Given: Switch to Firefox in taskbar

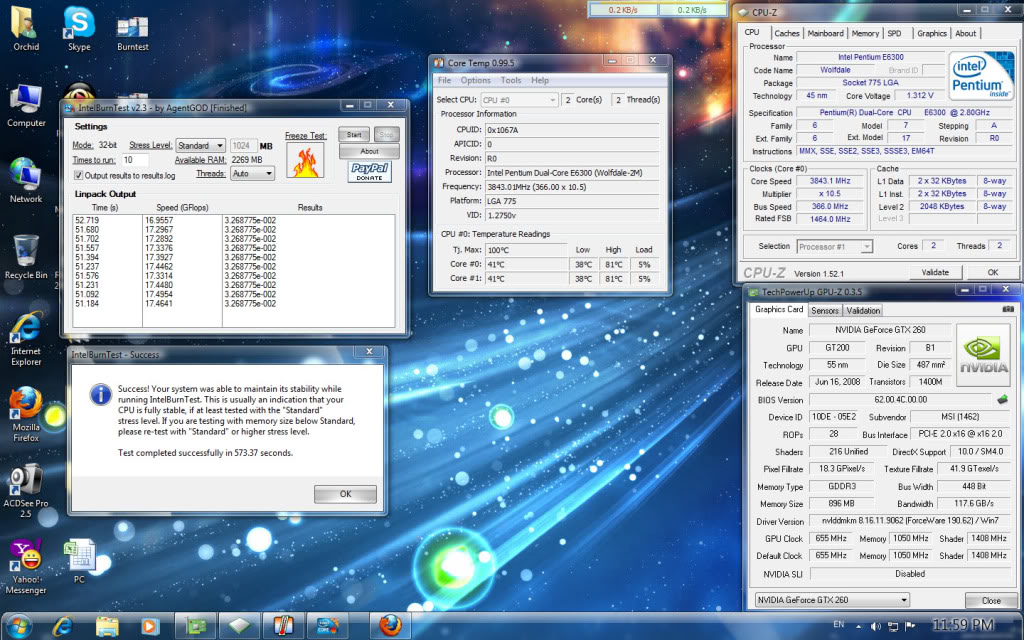Looking at the screenshot, I should (390, 626).
